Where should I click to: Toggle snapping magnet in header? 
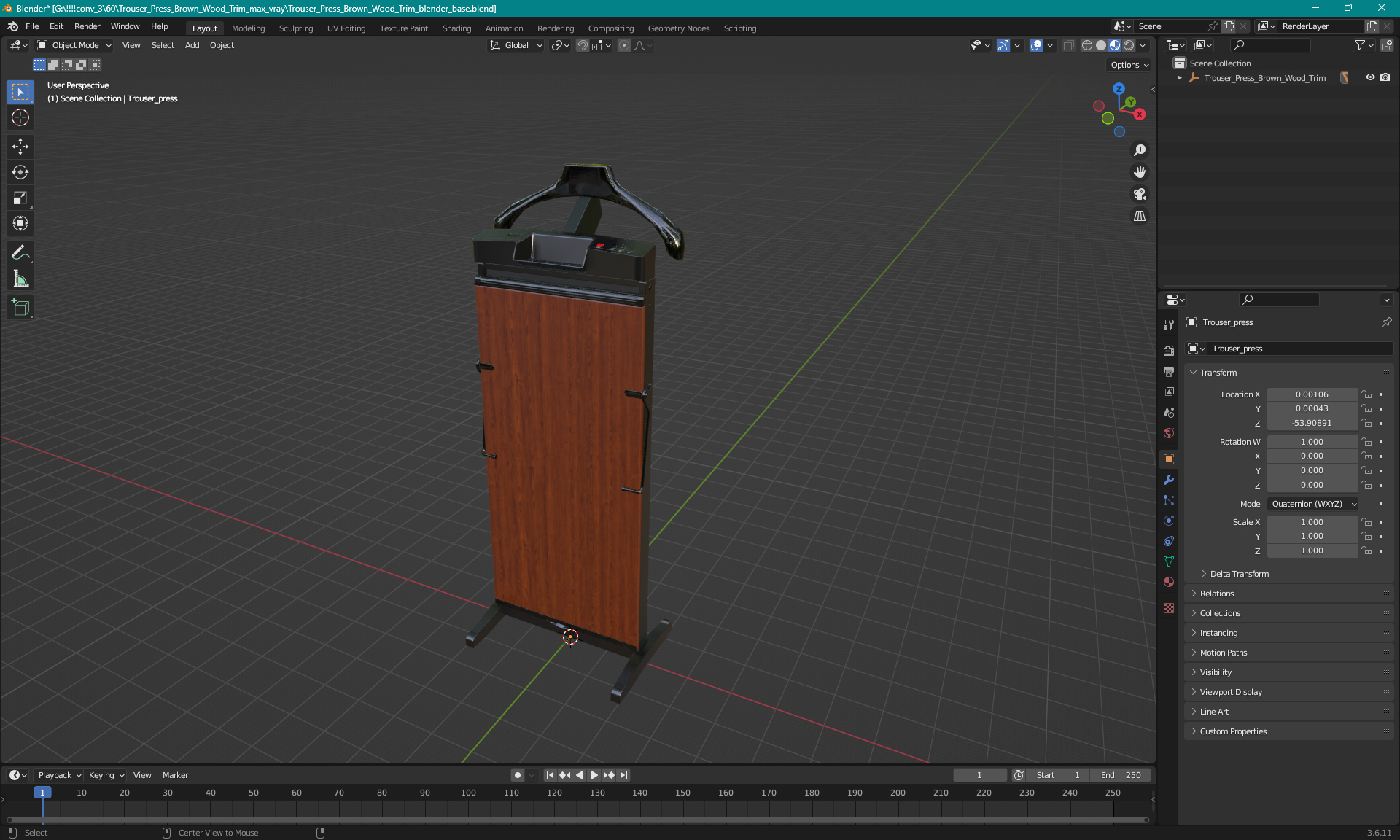pos(582,45)
